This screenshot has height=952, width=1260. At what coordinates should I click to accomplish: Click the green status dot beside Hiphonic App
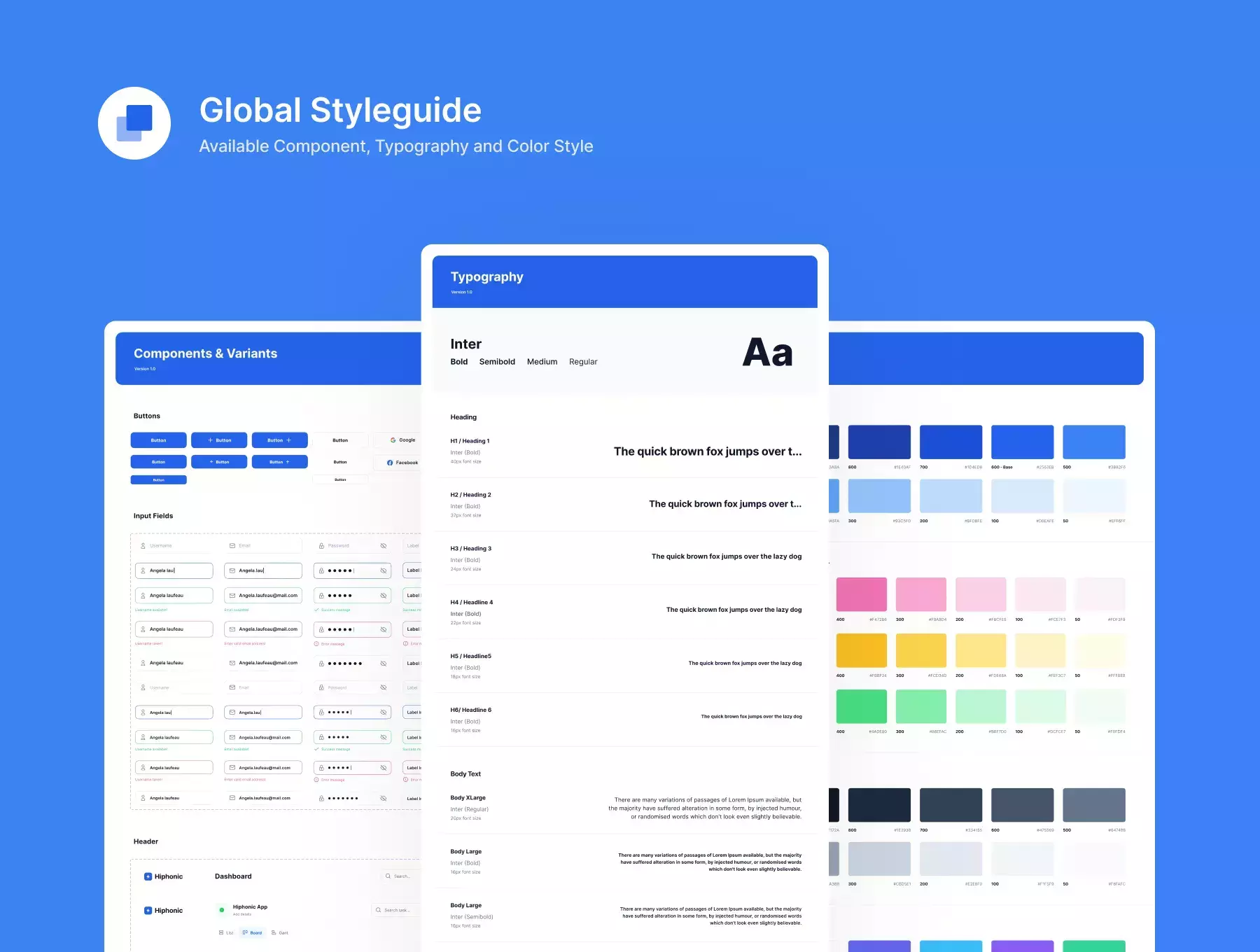pos(222,910)
